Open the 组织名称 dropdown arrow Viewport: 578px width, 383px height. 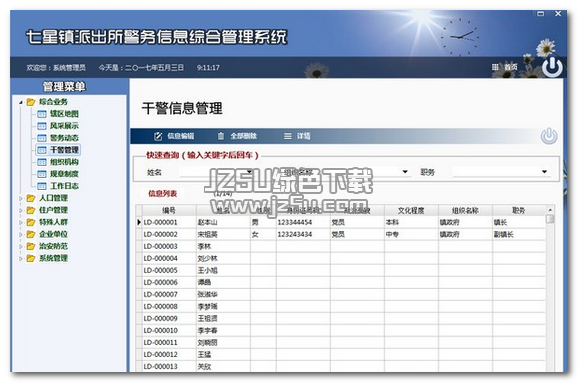tap(405, 172)
